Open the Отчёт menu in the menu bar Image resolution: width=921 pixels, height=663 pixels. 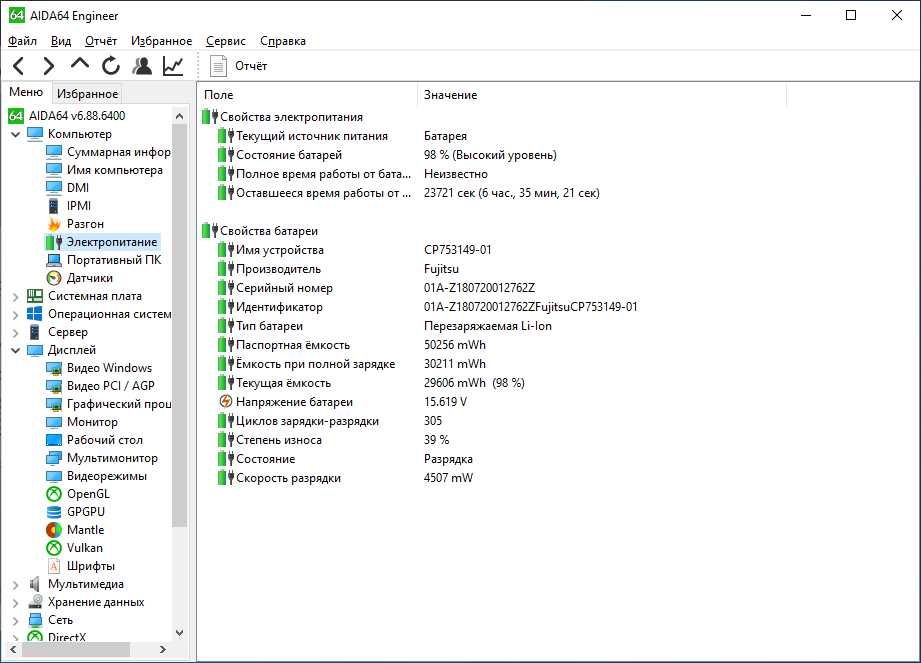coord(101,41)
